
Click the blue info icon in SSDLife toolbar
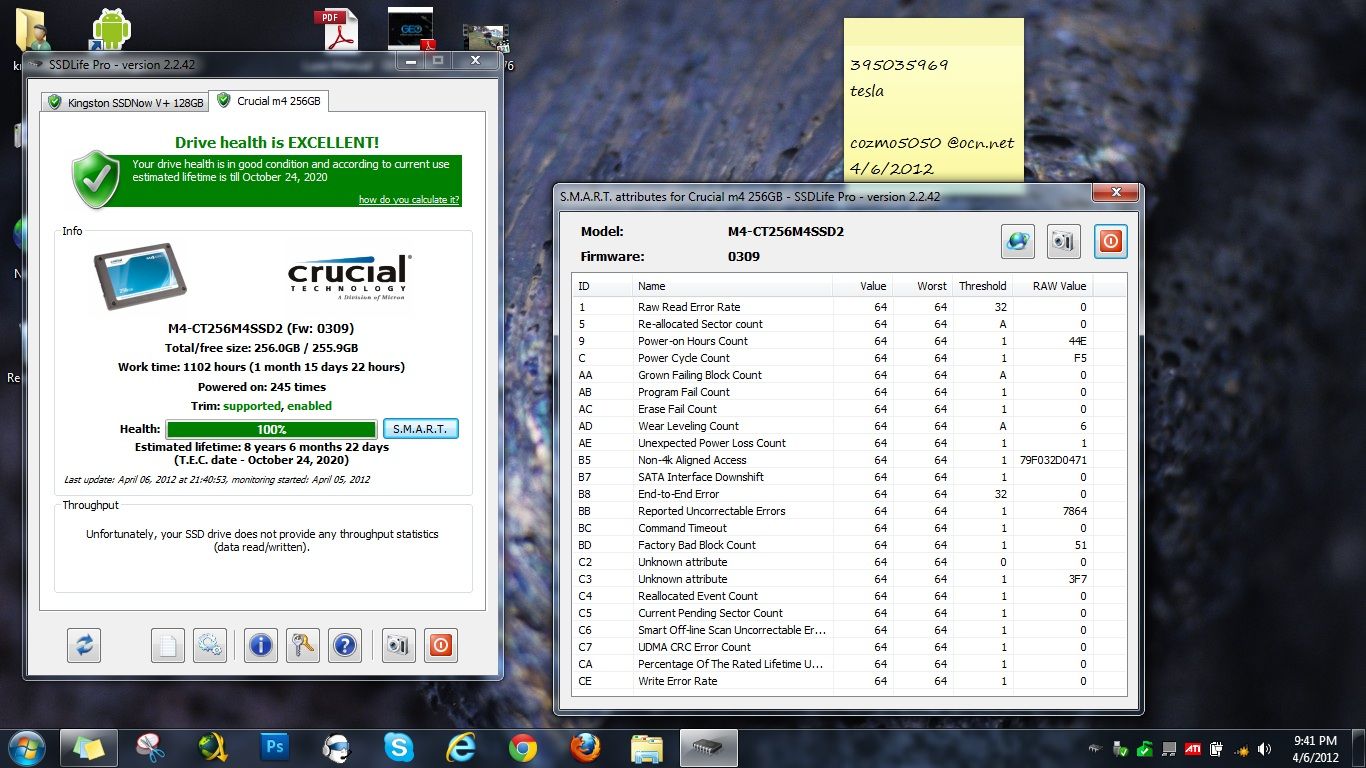260,645
